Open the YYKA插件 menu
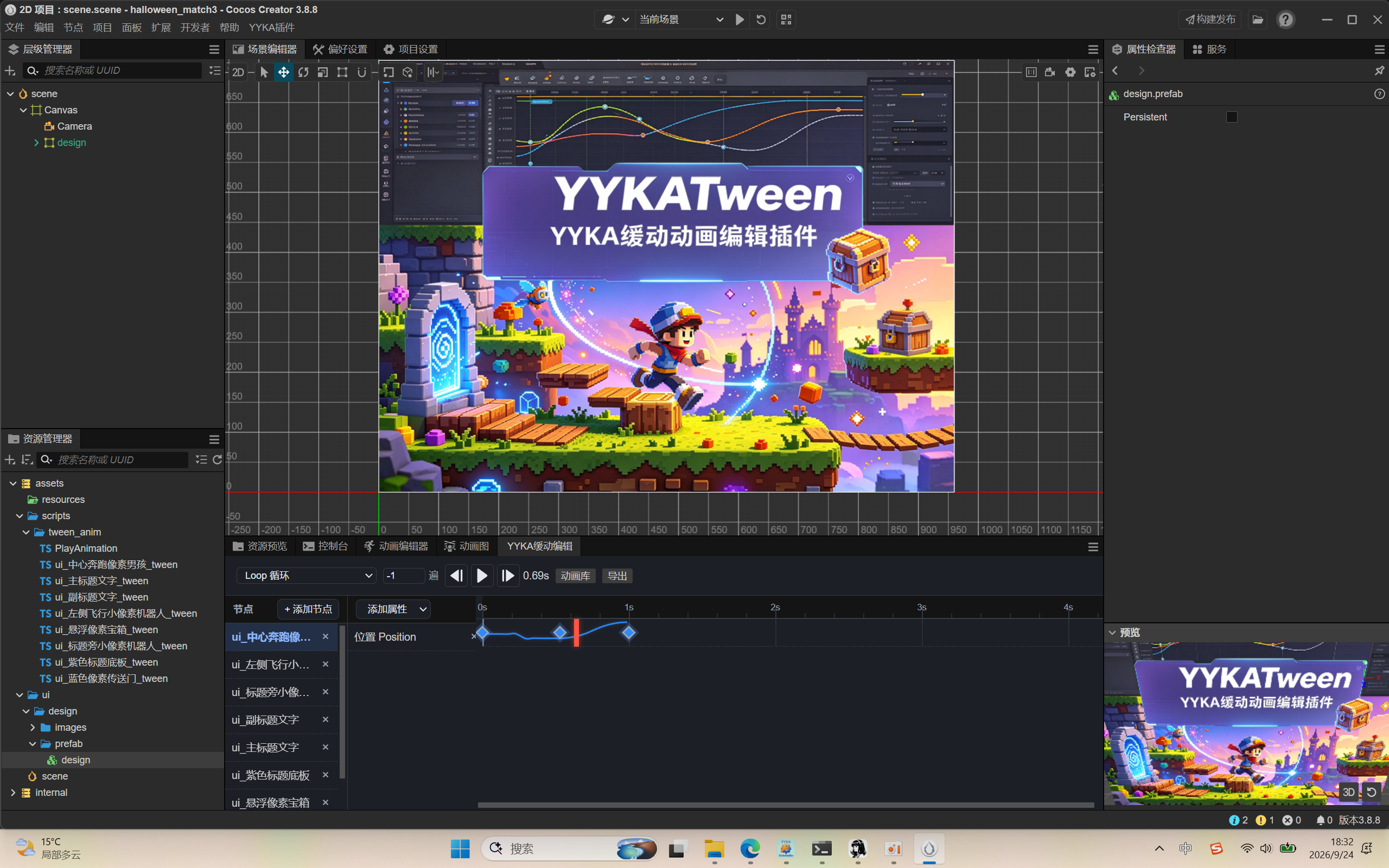The height and width of the screenshot is (868, 1389). [271, 28]
